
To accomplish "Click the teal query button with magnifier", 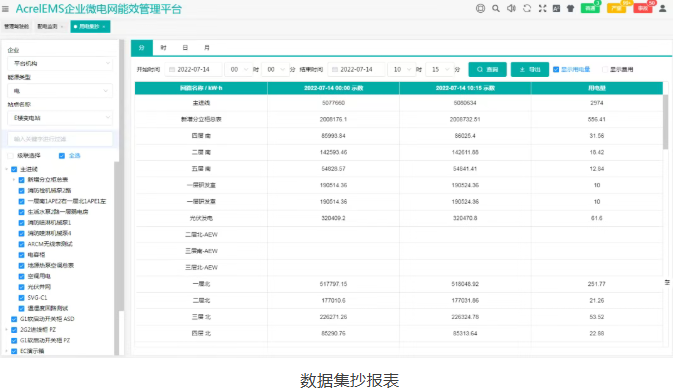I will pyautogui.click(x=487, y=70).
